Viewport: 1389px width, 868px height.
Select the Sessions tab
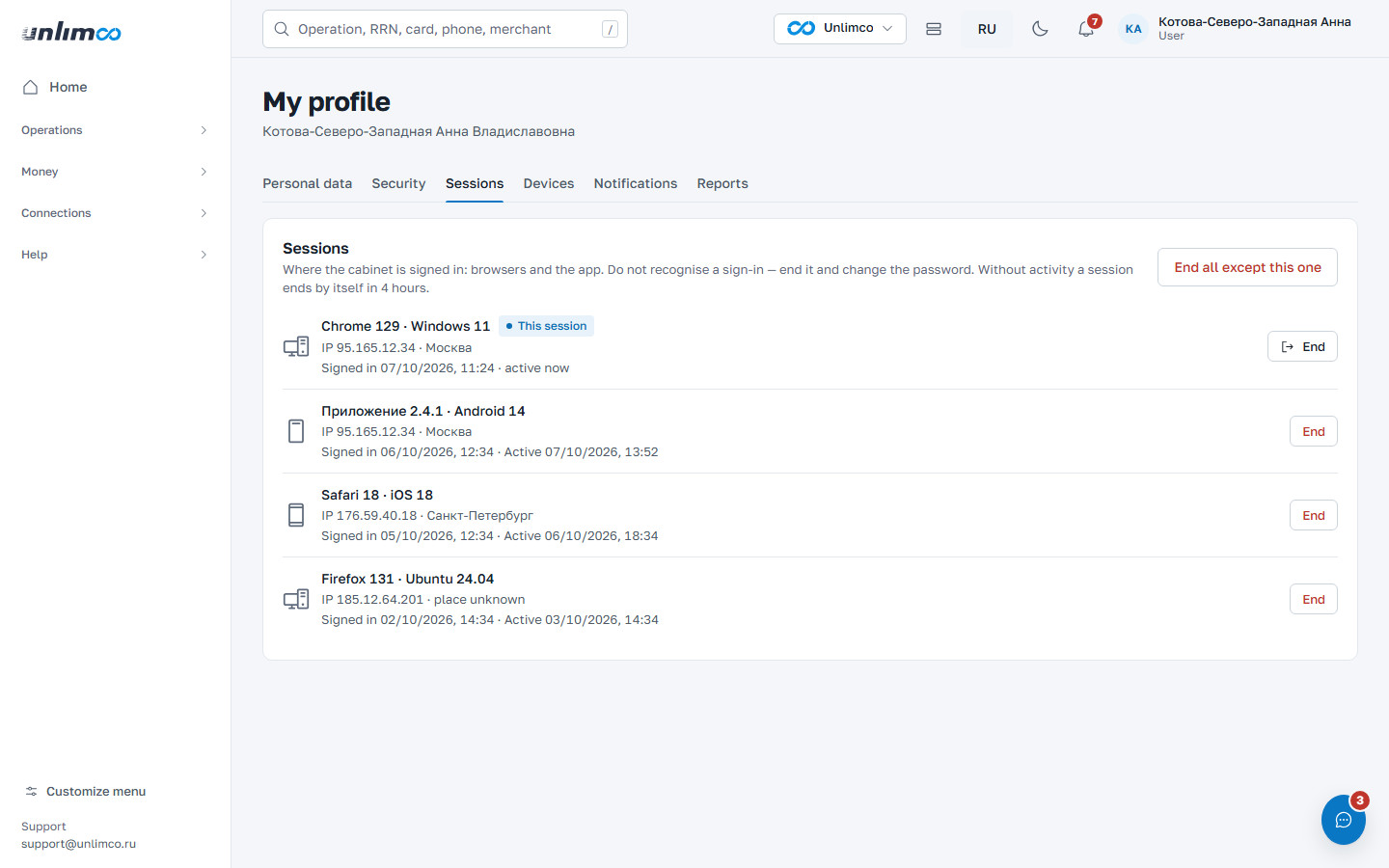(475, 183)
